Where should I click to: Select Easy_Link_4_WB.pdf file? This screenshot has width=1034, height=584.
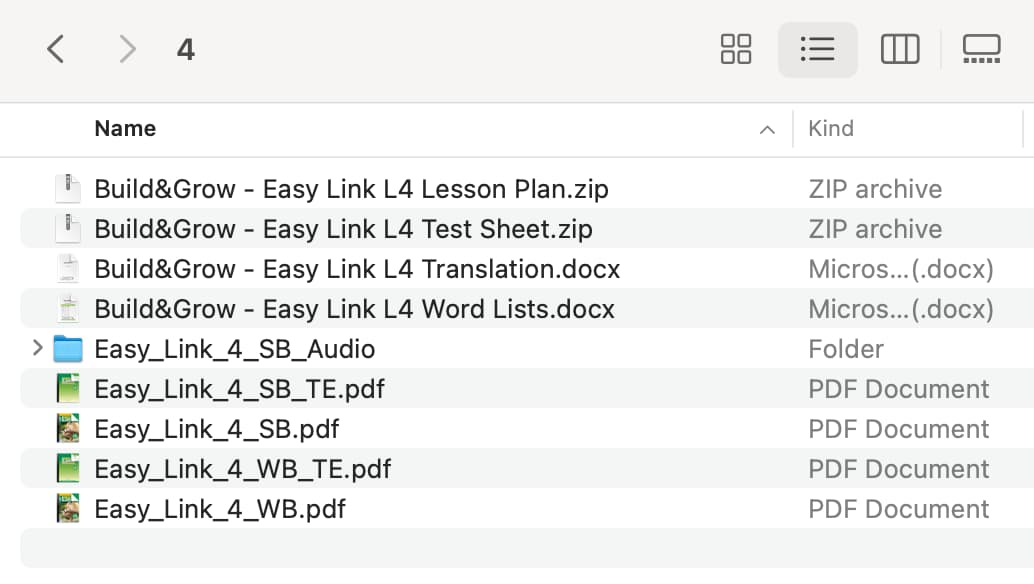click(528, 509)
